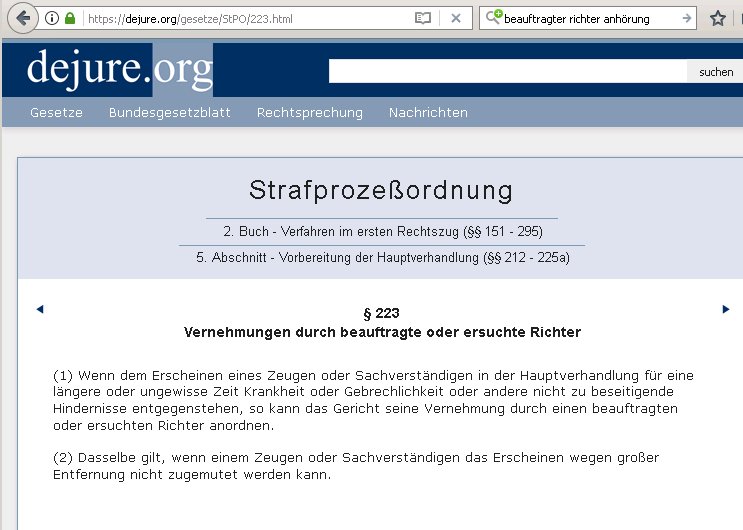Open the Bundesgesetzblatt menu item
The width and height of the screenshot is (743, 530).
169,113
